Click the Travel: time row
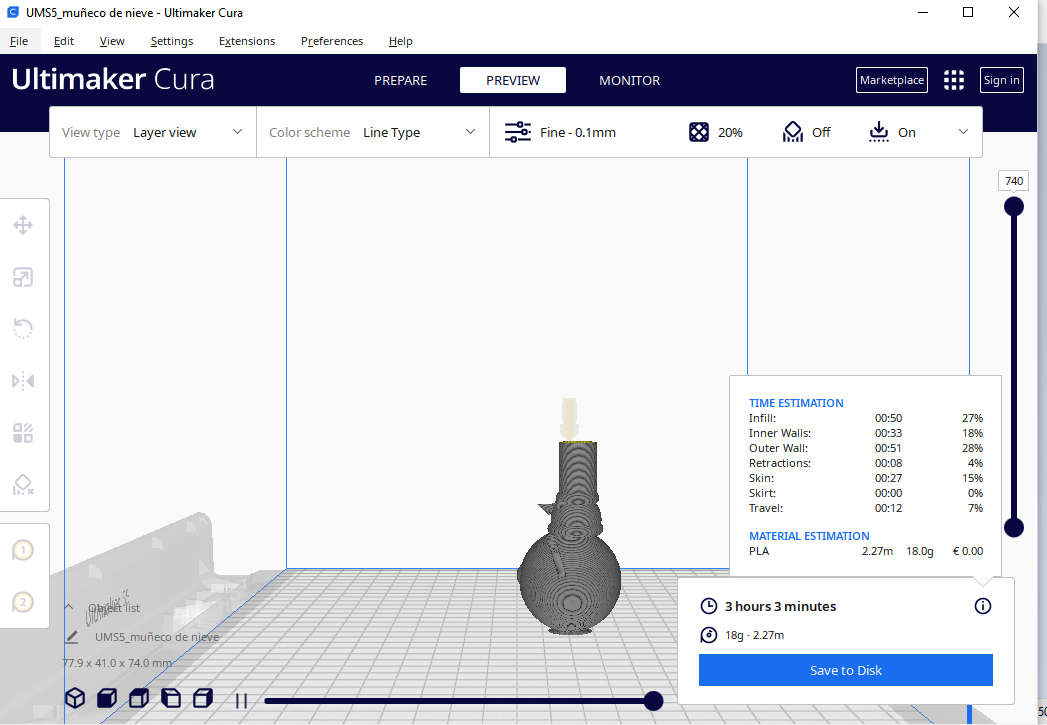The image size is (1047, 725). point(865,508)
